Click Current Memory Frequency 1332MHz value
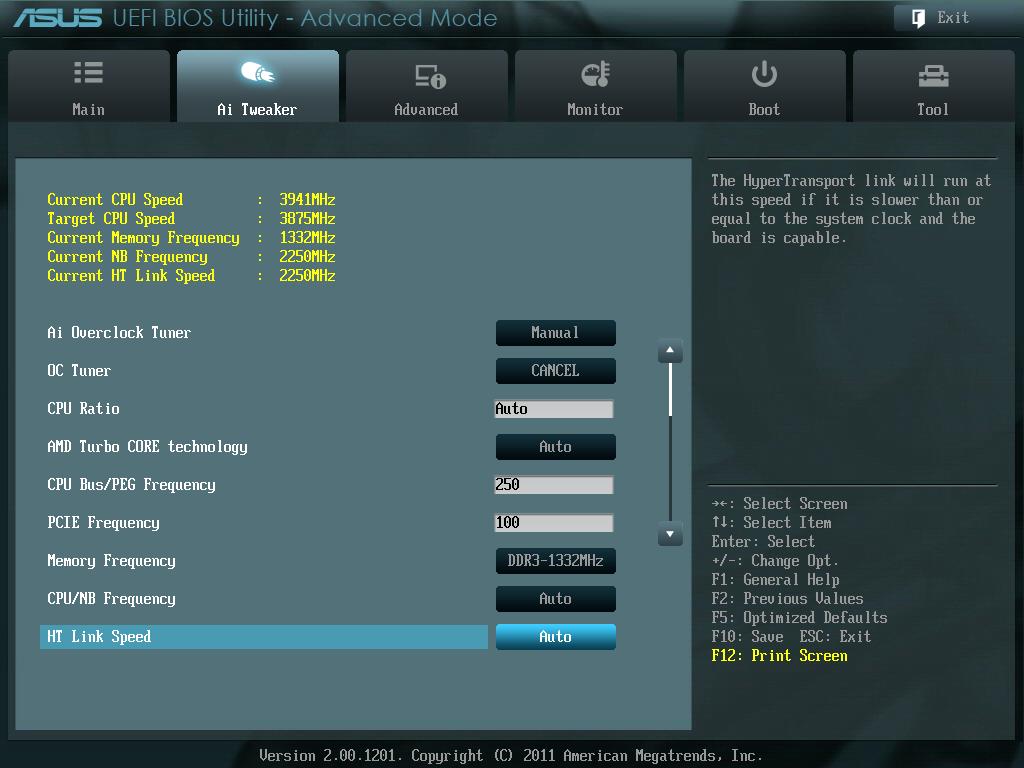Viewport: 1024px width, 768px height. 307,237
